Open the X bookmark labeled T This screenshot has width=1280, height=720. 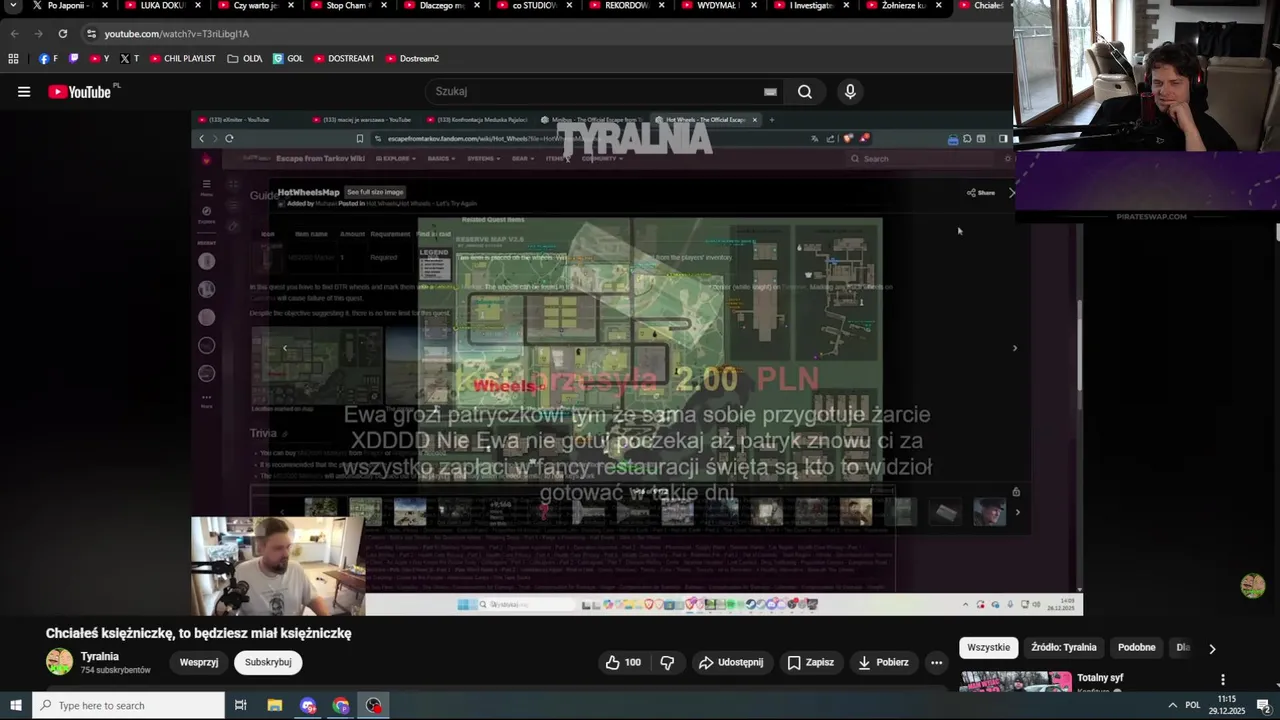tap(130, 59)
